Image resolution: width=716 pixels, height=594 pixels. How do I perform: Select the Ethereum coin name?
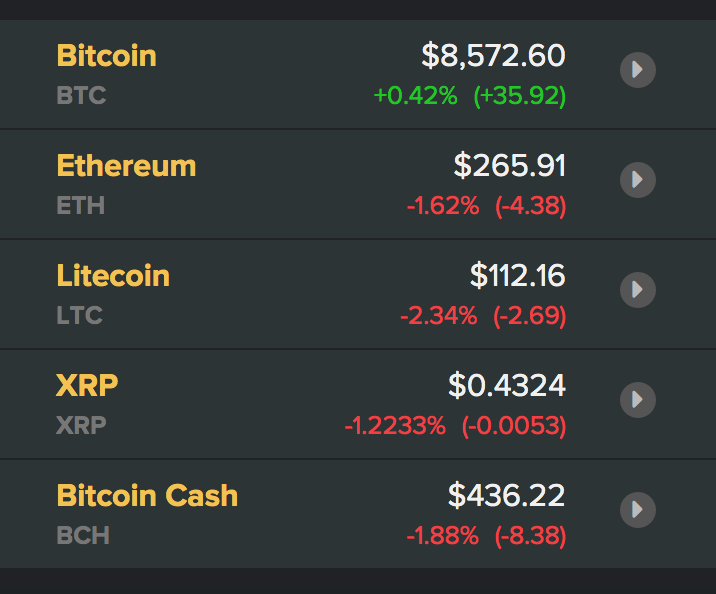point(126,166)
